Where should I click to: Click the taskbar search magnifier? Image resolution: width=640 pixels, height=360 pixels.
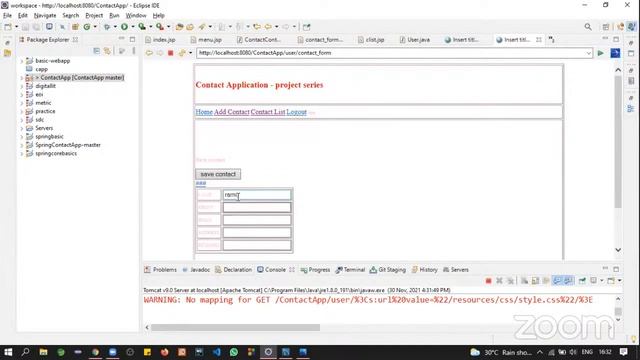pyautogui.click(x=26, y=352)
